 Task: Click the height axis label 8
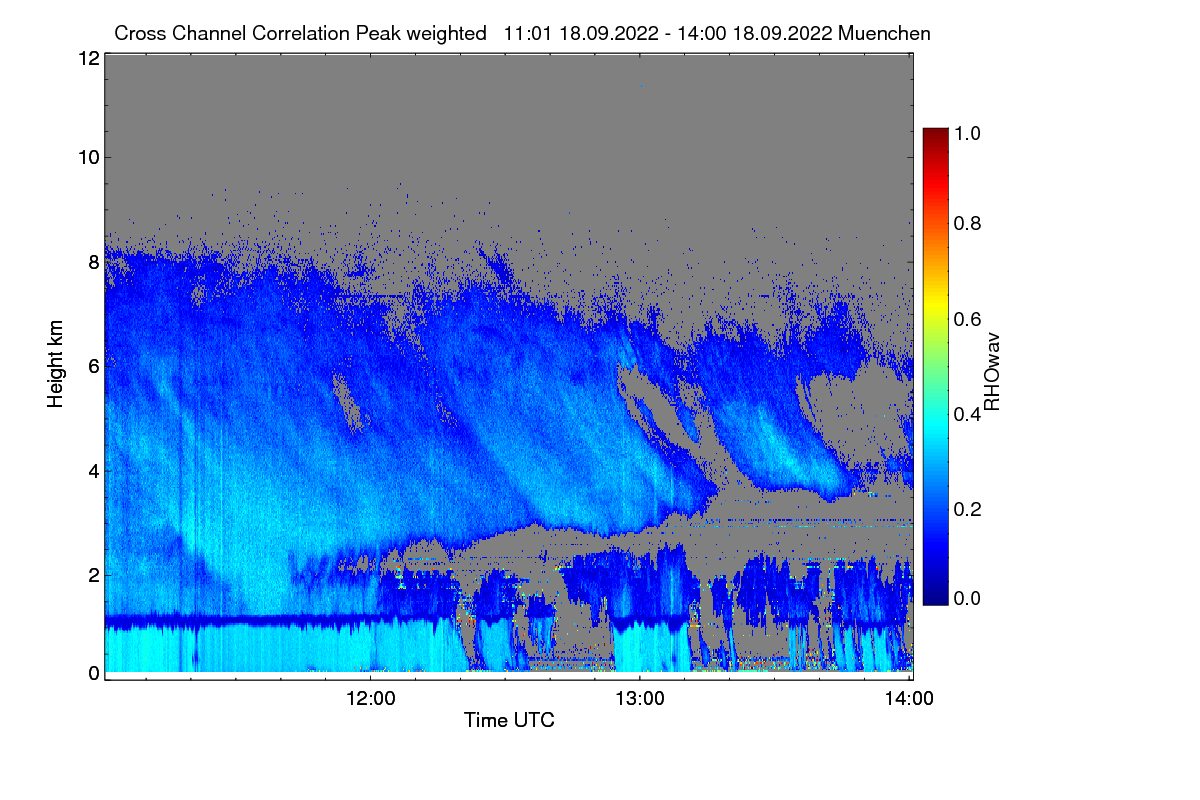coord(93,262)
